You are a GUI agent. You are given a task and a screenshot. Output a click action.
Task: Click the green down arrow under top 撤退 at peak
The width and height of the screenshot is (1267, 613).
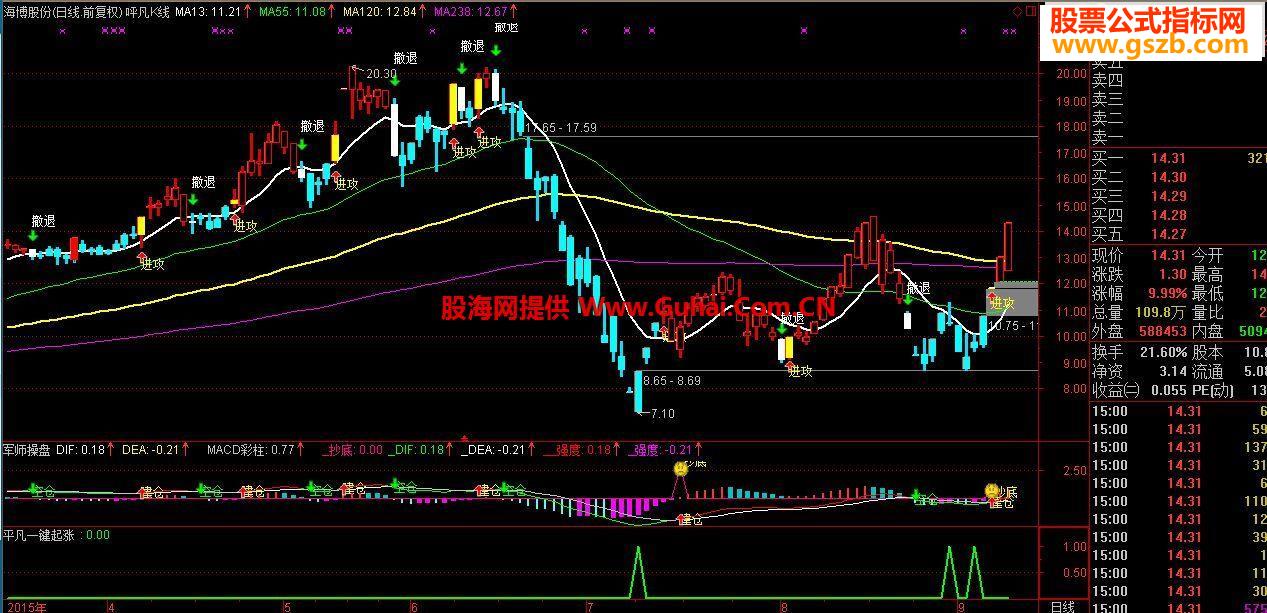point(496,50)
